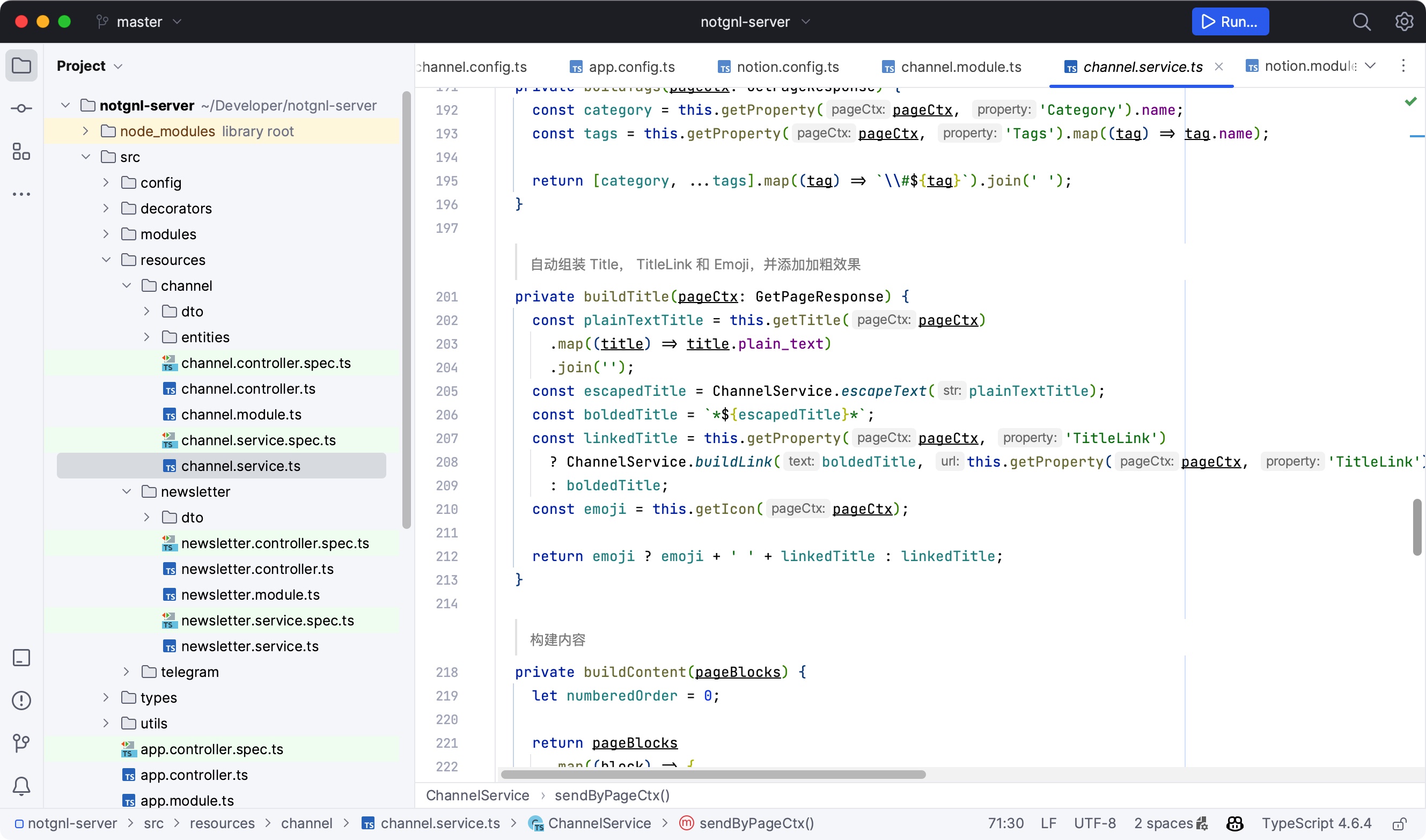Change the LF line separator

tap(1048, 823)
